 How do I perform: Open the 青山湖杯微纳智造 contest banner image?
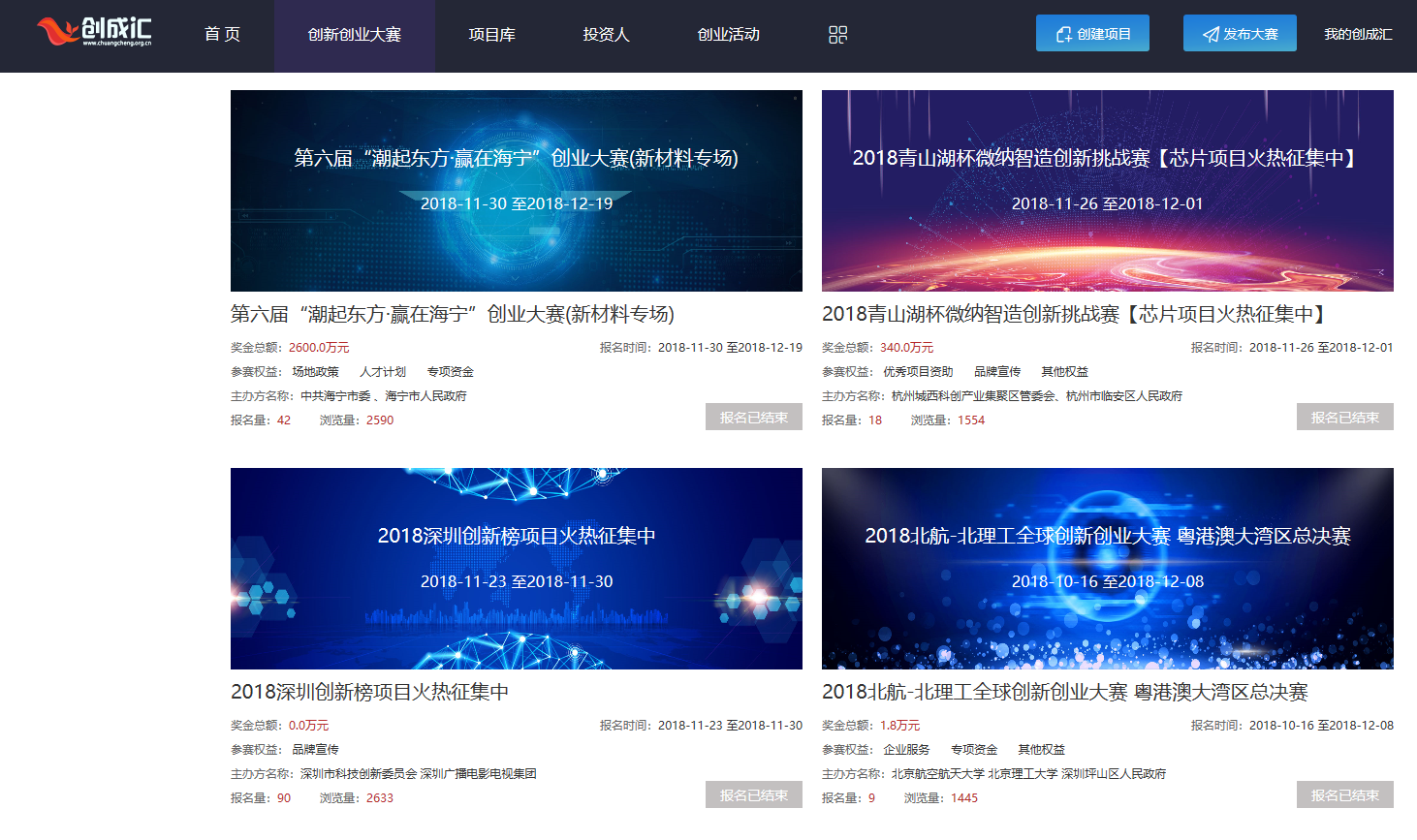coord(1107,191)
